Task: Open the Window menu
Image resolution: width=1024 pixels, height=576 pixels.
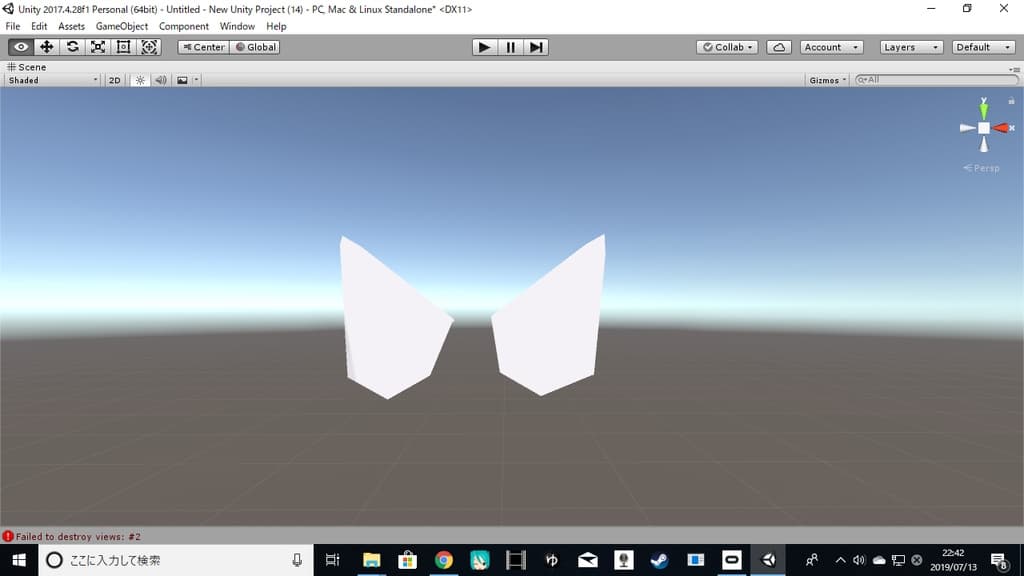Action: point(237,26)
